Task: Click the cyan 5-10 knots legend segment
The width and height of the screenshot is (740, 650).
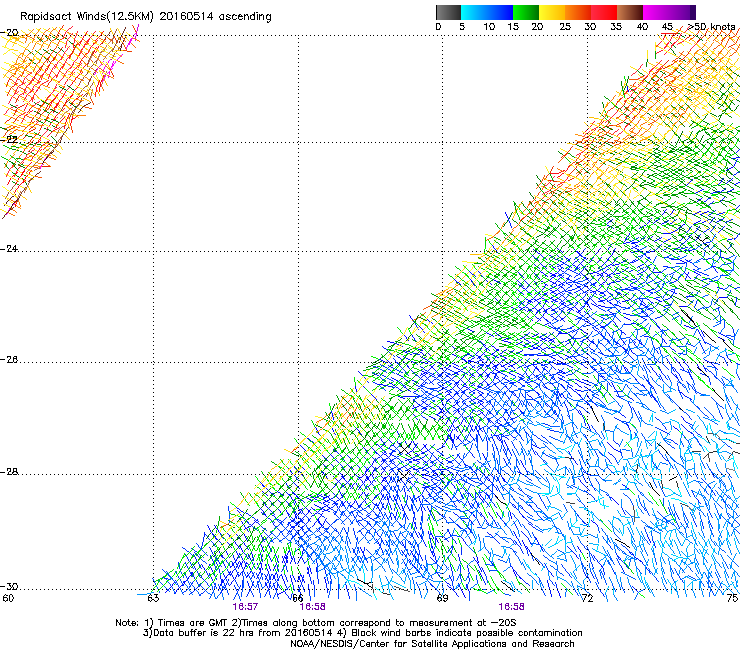Action: point(474,12)
